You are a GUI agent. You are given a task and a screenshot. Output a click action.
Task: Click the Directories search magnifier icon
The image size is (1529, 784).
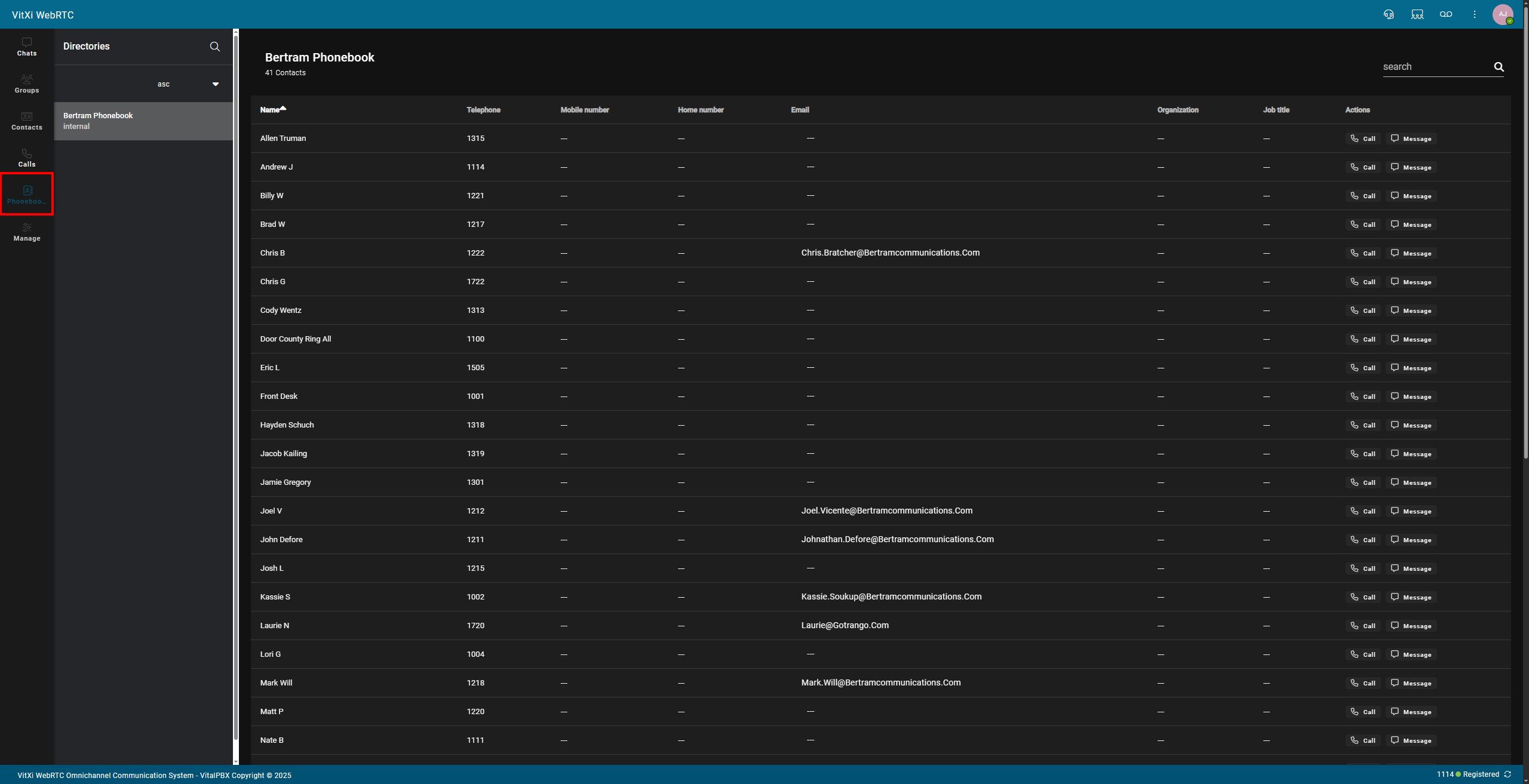[x=215, y=47]
